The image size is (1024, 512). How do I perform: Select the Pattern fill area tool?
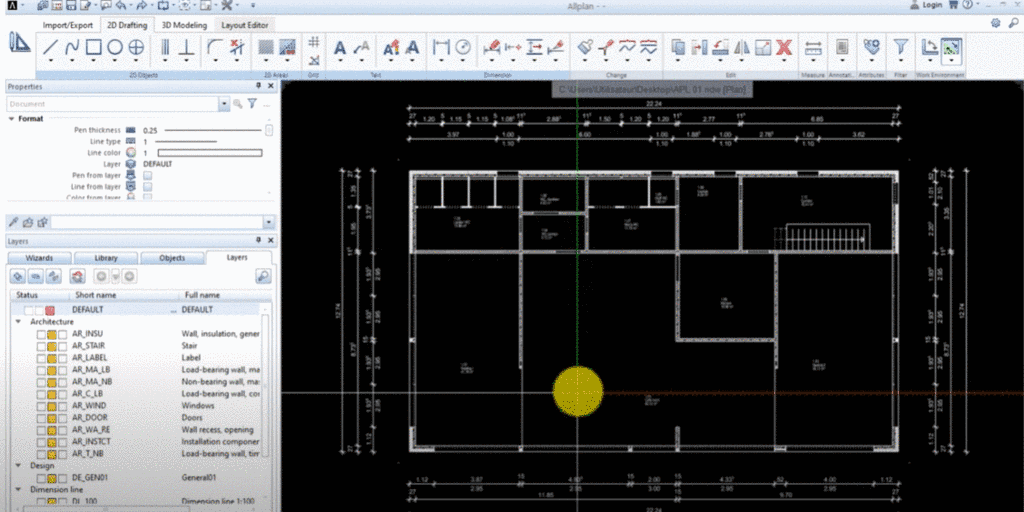point(287,47)
